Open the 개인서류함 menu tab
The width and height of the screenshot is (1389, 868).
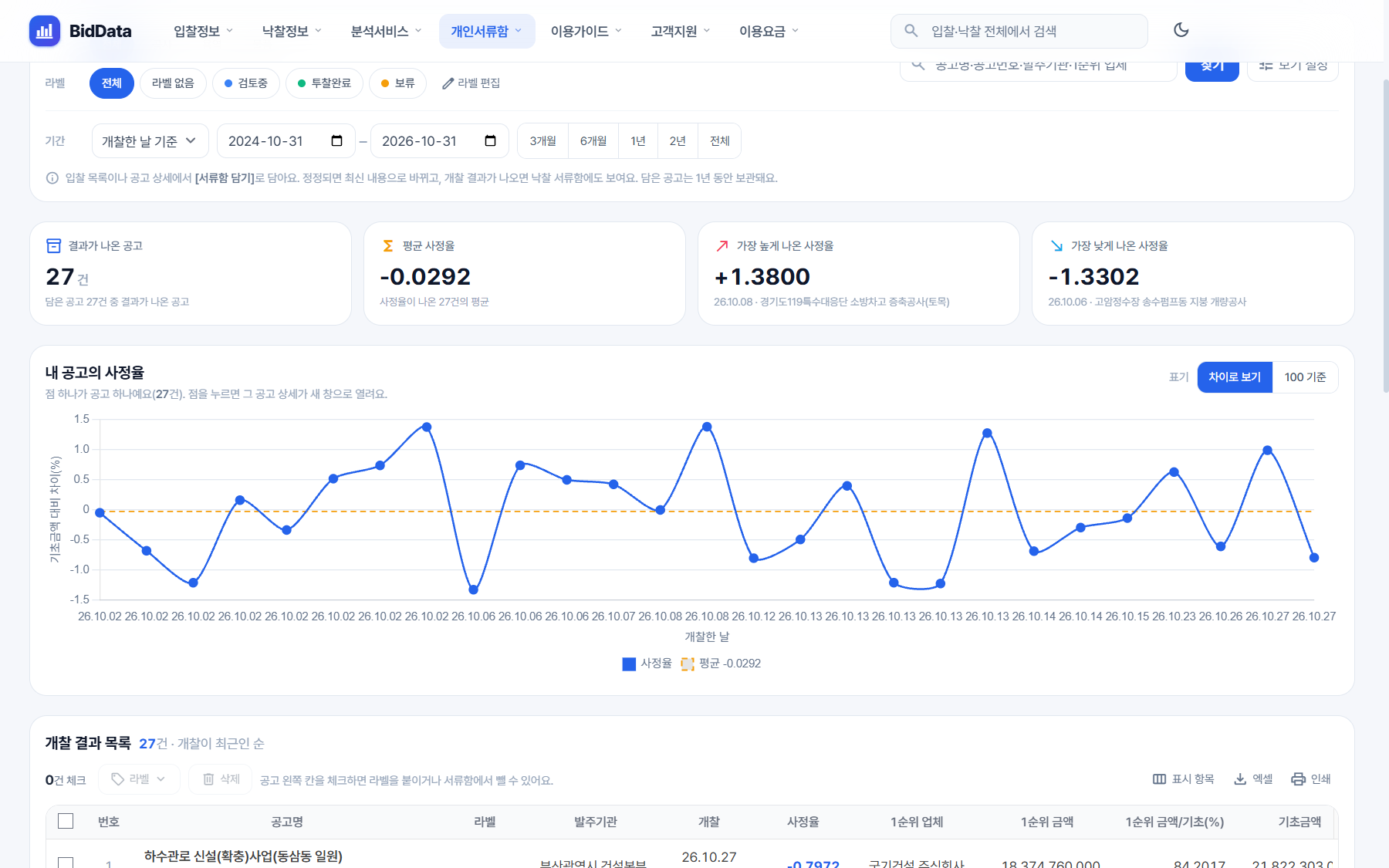[x=487, y=31]
